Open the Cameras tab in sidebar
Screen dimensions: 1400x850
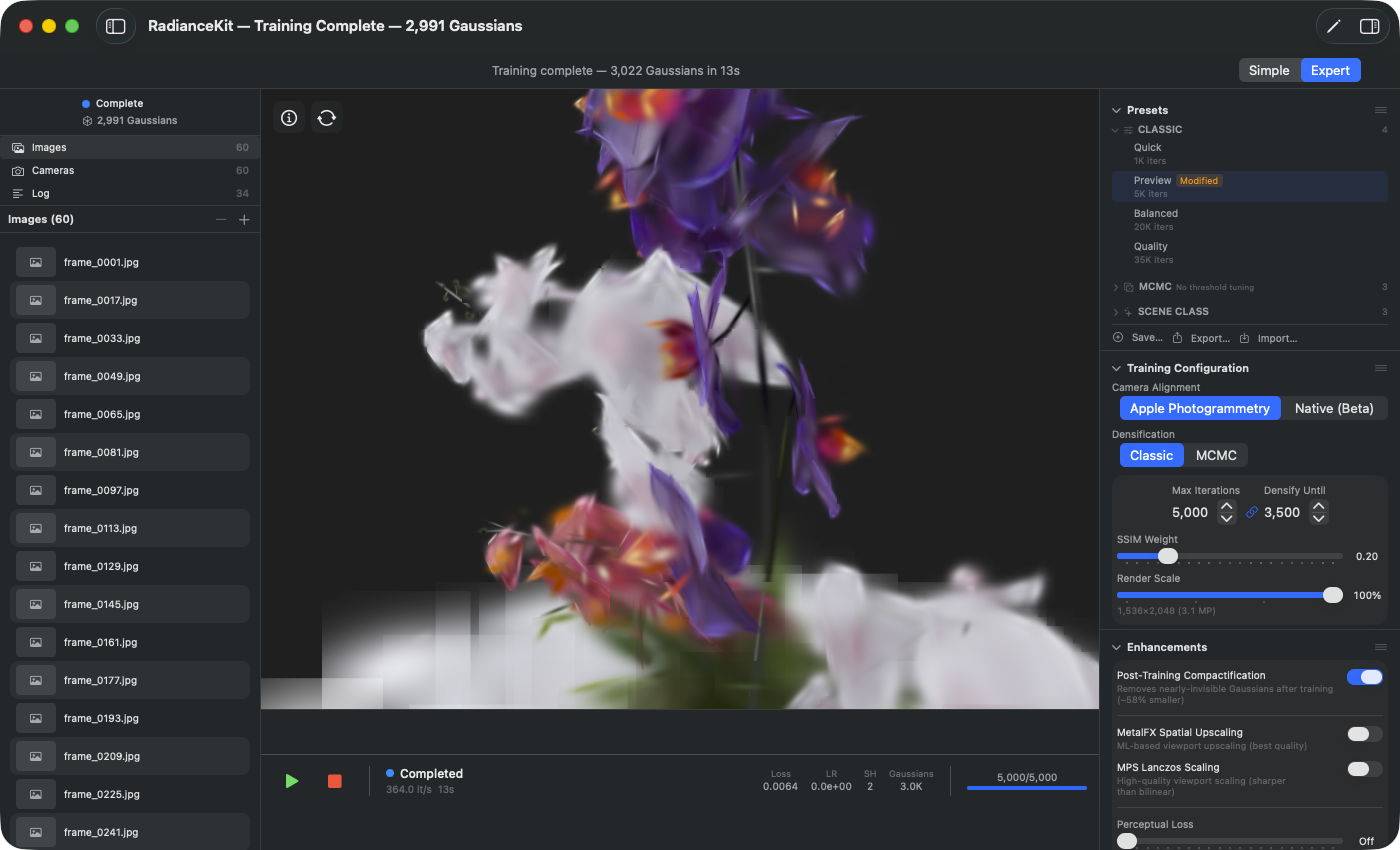tap(130, 171)
